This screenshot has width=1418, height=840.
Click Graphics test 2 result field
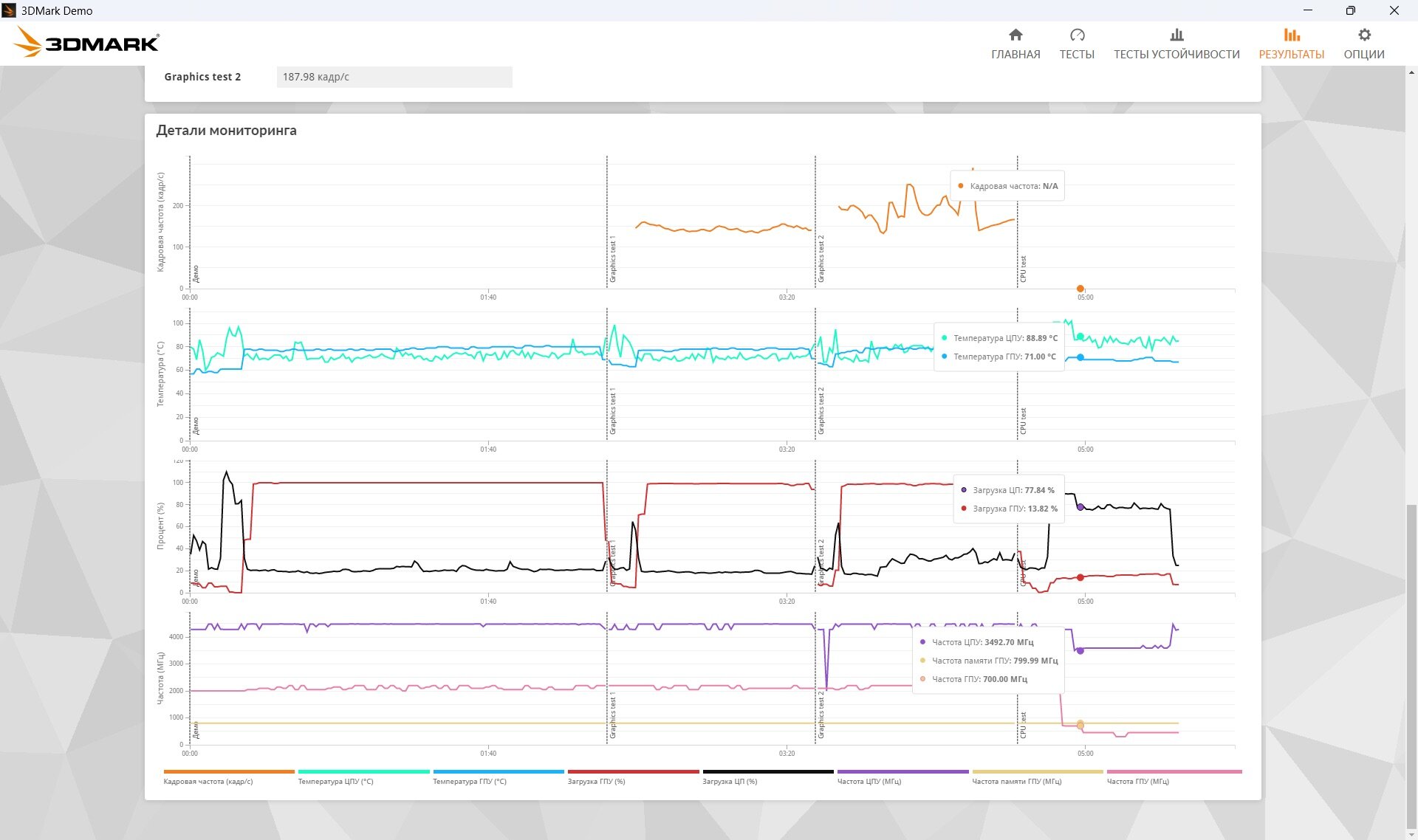coord(394,77)
